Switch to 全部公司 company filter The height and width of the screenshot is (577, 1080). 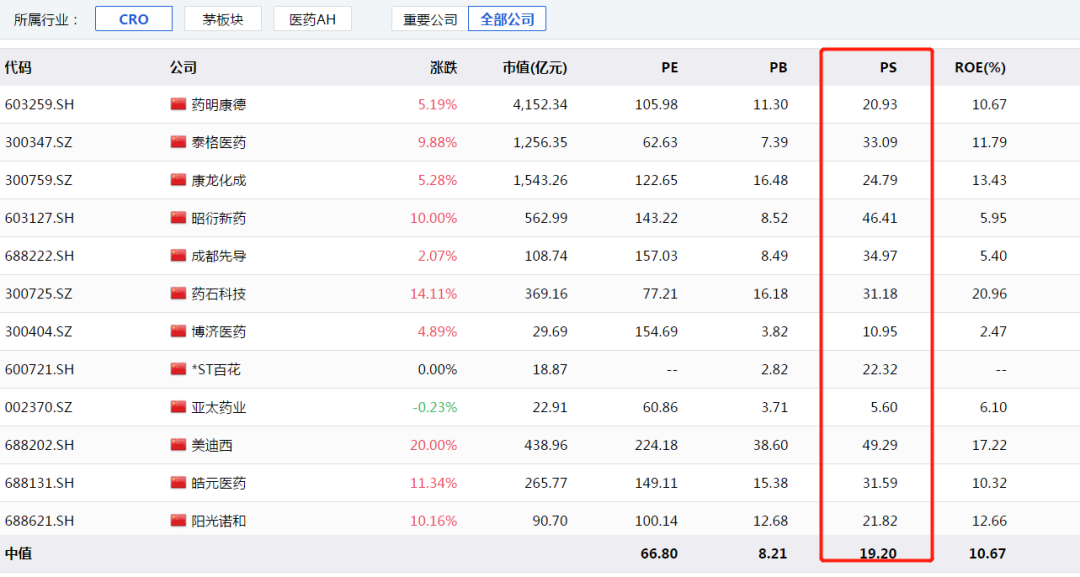[x=507, y=19]
